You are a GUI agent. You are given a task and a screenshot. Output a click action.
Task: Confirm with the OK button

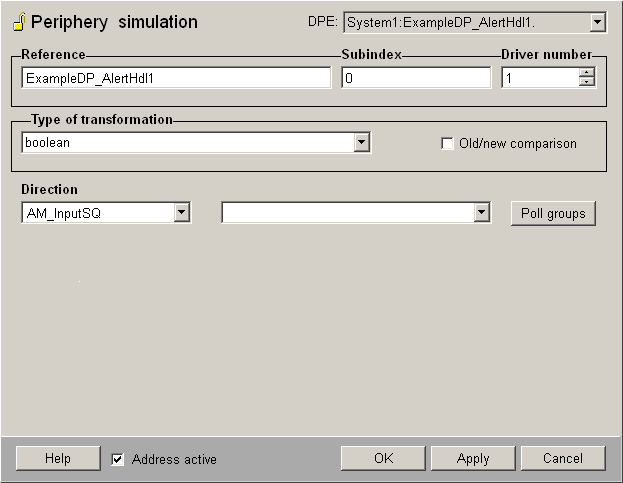pyautogui.click(x=383, y=458)
